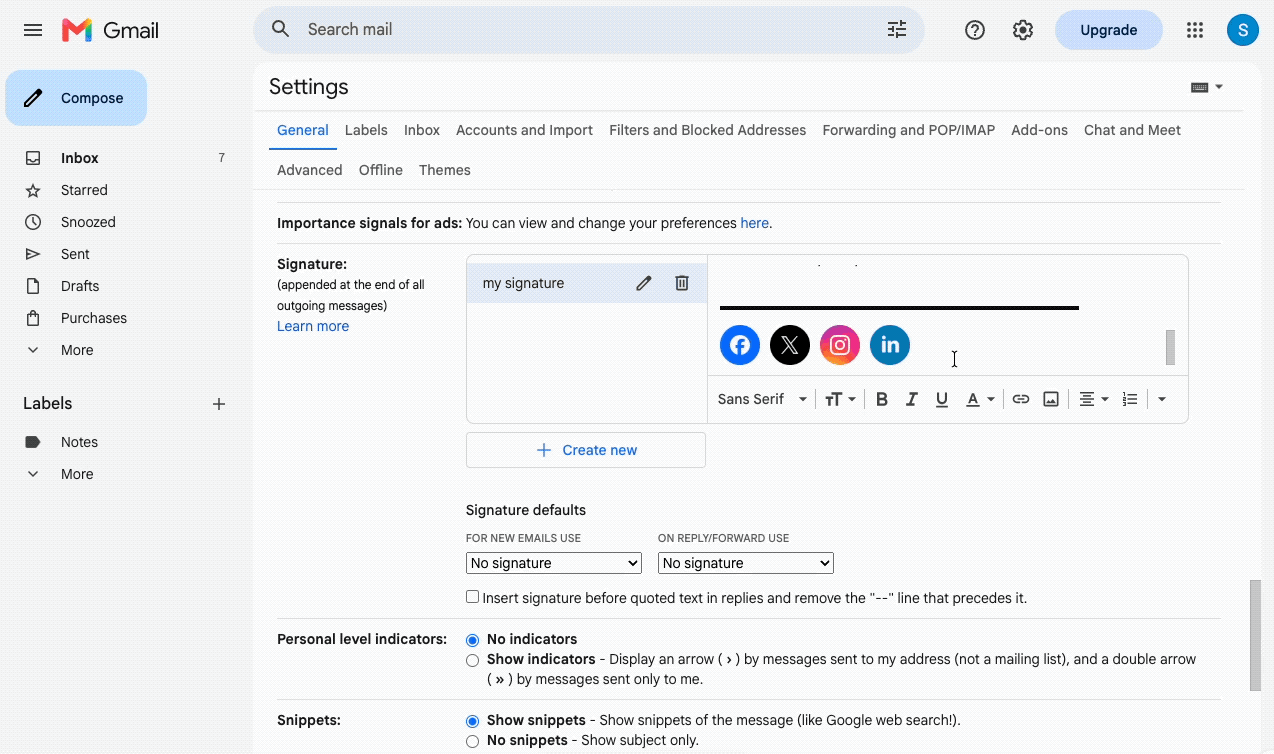Edit my signature name pencil icon
Viewport: 1274px width, 754px height.
[644, 283]
